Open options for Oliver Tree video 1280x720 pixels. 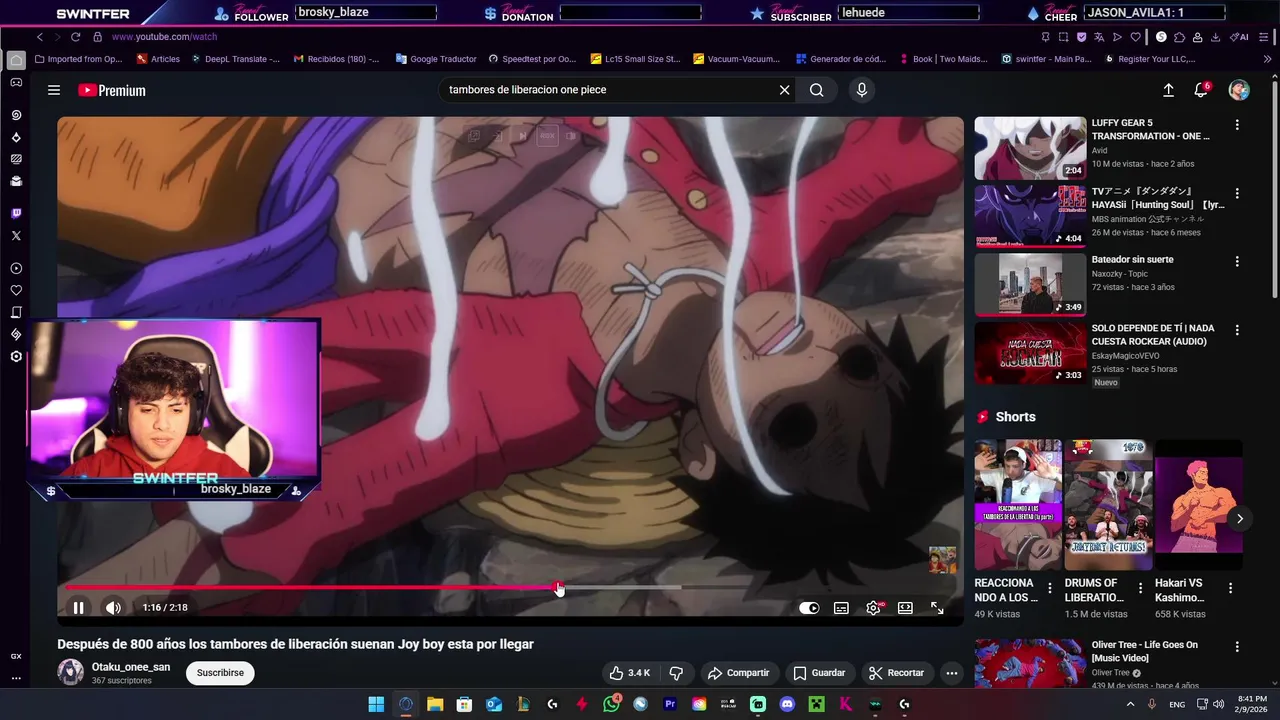[1237, 647]
